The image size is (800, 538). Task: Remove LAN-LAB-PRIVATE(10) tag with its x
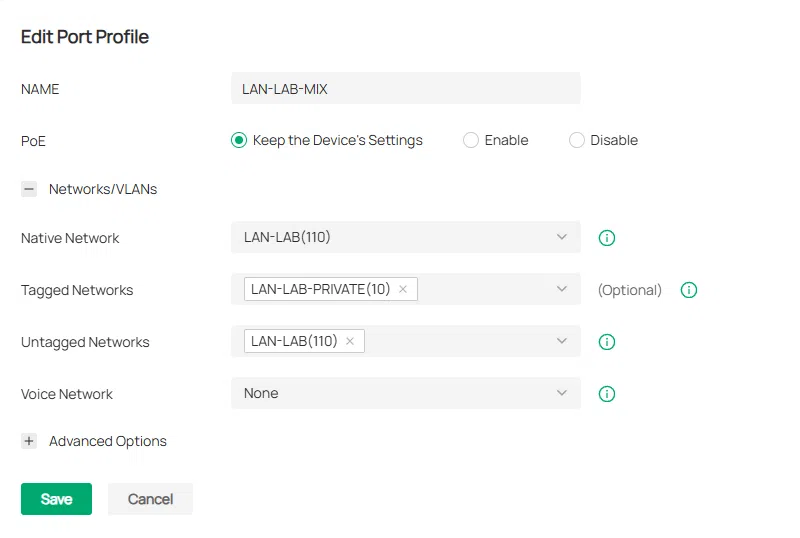tap(403, 289)
